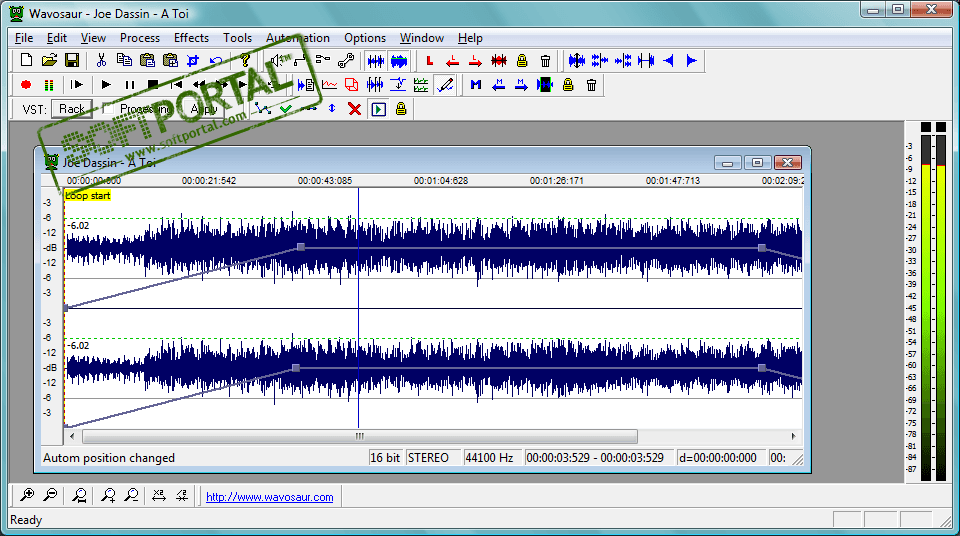Click the Pause playback button
This screenshot has height=536, width=960.
pyautogui.click(x=130, y=85)
